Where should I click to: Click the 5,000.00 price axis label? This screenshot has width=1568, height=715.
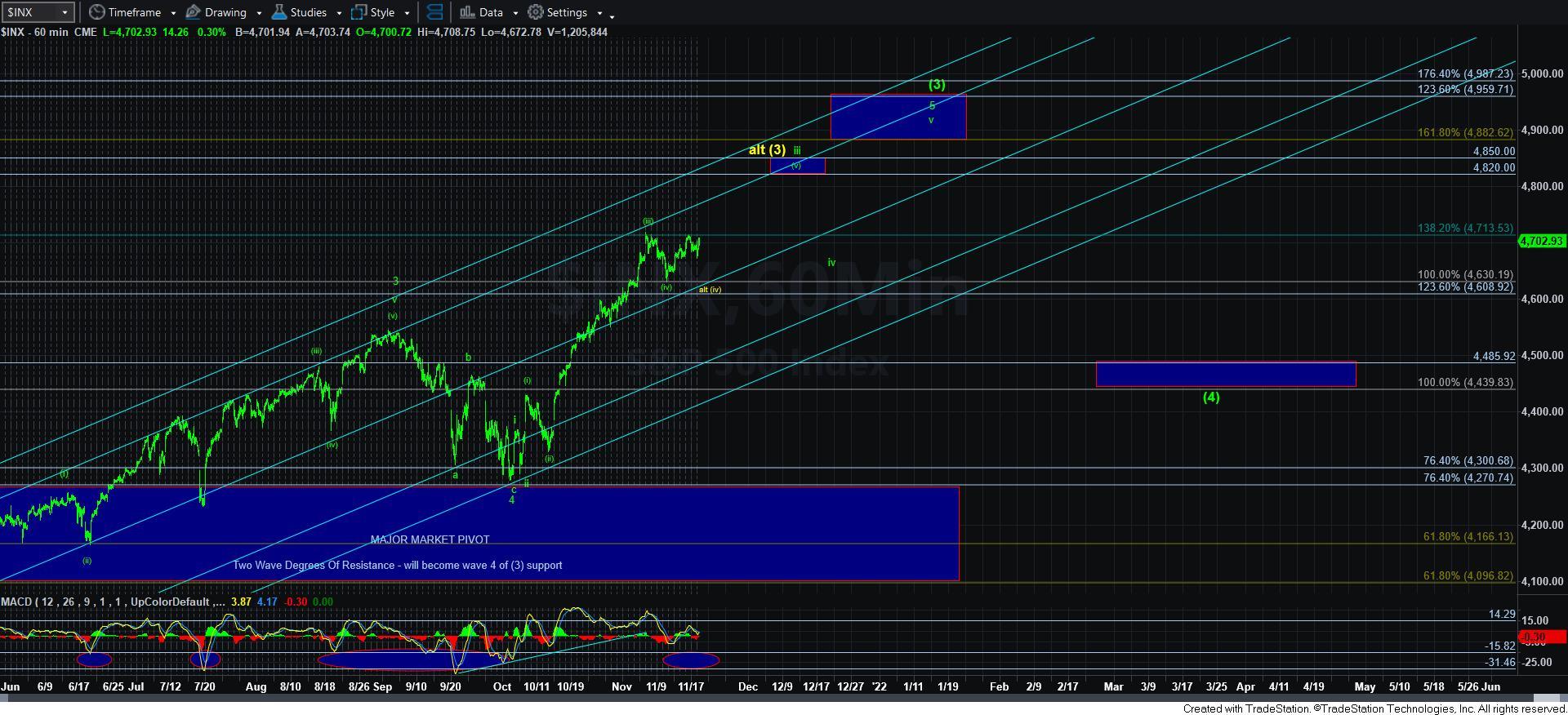point(1542,73)
